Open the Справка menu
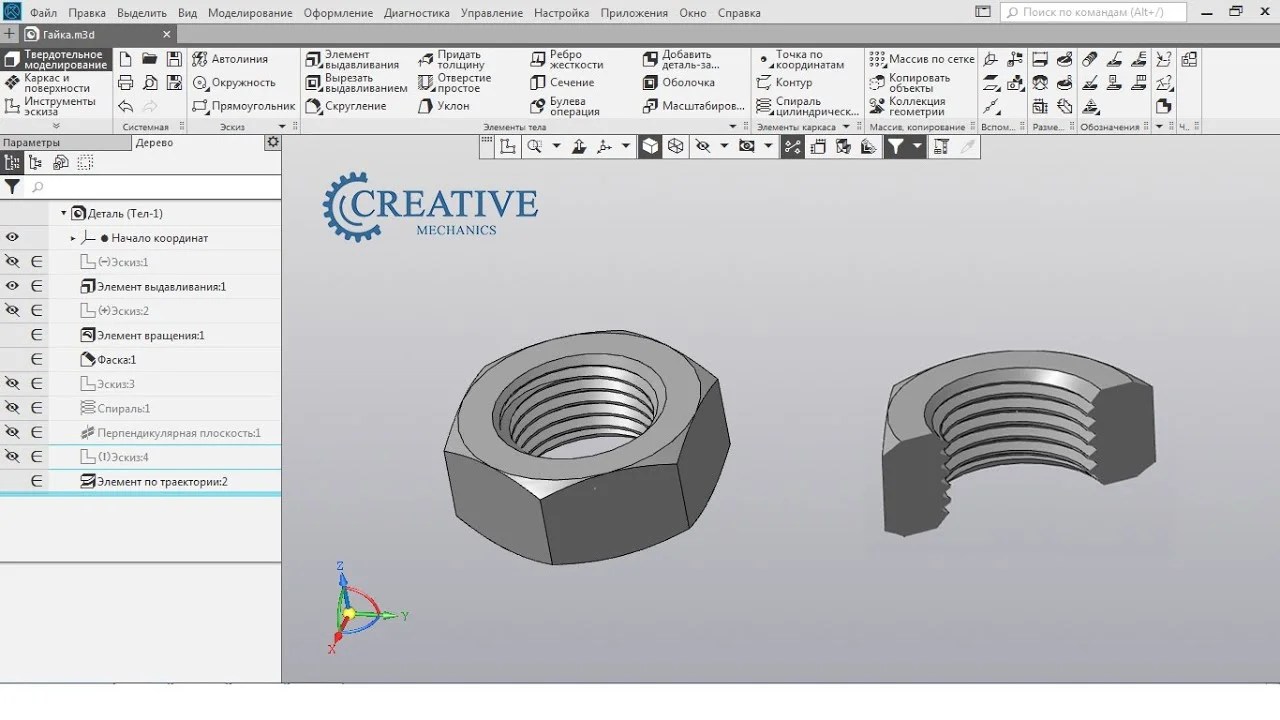 739,13
